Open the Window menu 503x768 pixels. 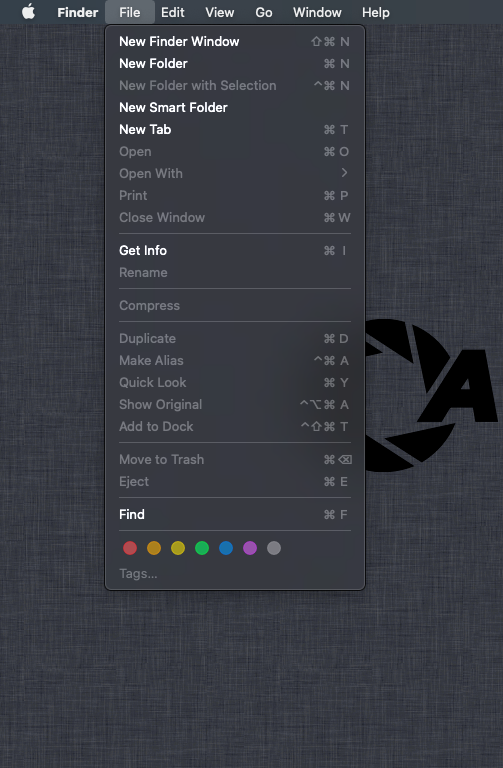point(317,12)
